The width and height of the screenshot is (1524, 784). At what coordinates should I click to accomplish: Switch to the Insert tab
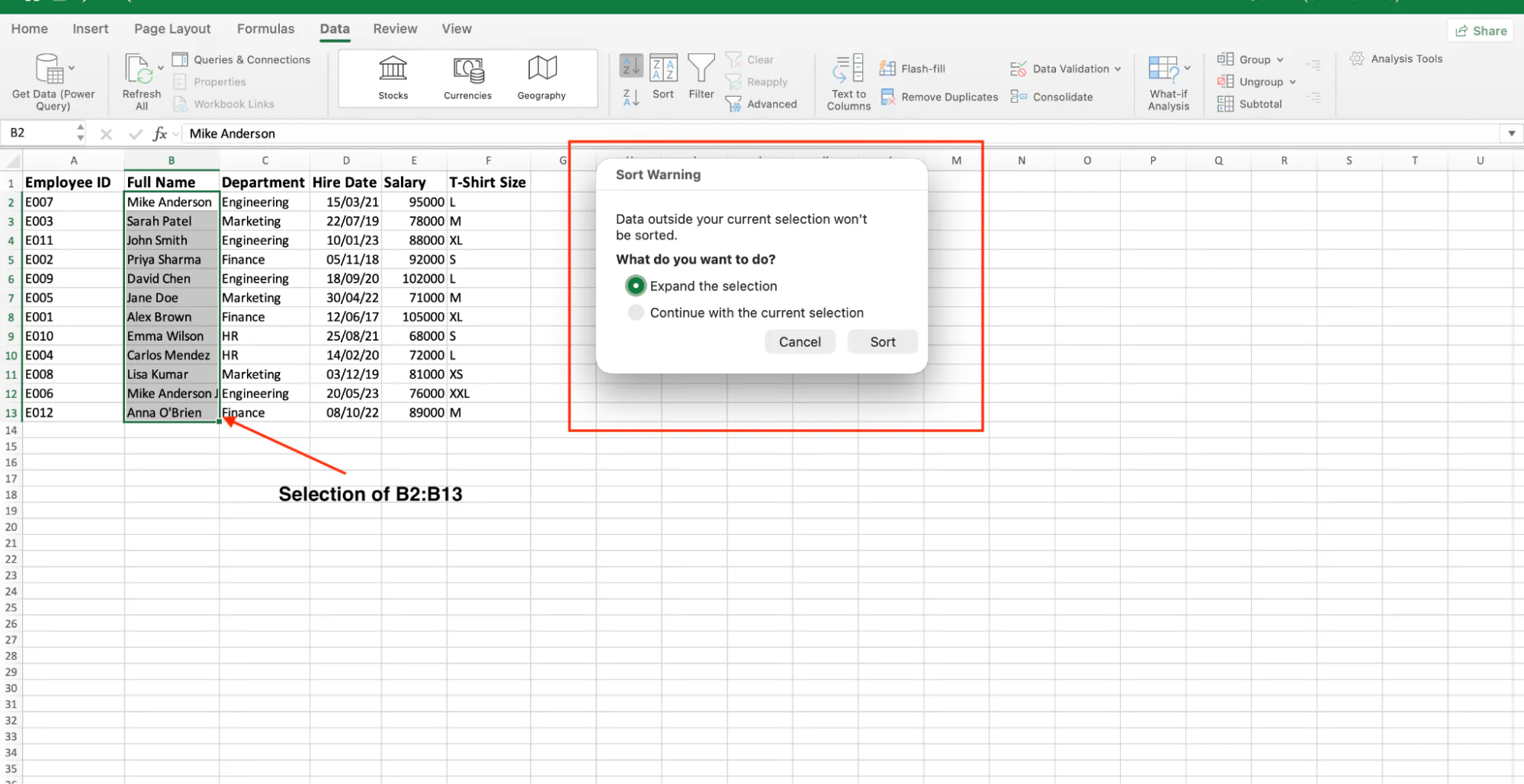(x=90, y=29)
